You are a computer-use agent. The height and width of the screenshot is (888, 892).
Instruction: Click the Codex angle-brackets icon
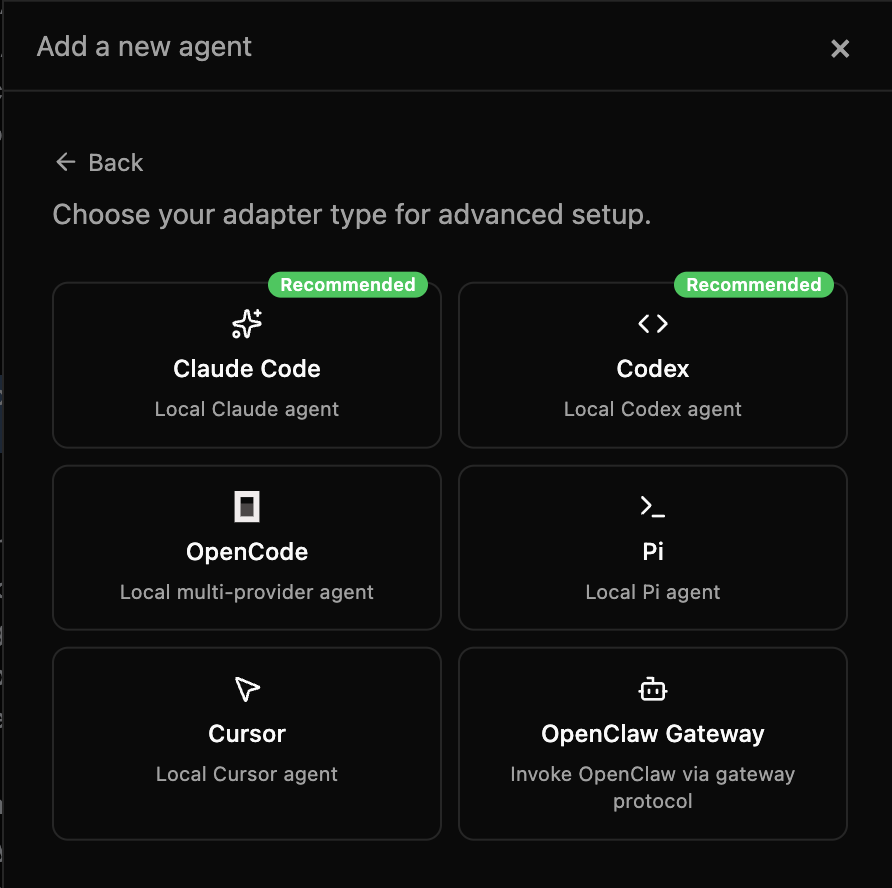pyautogui.click(x=652, y=323)
